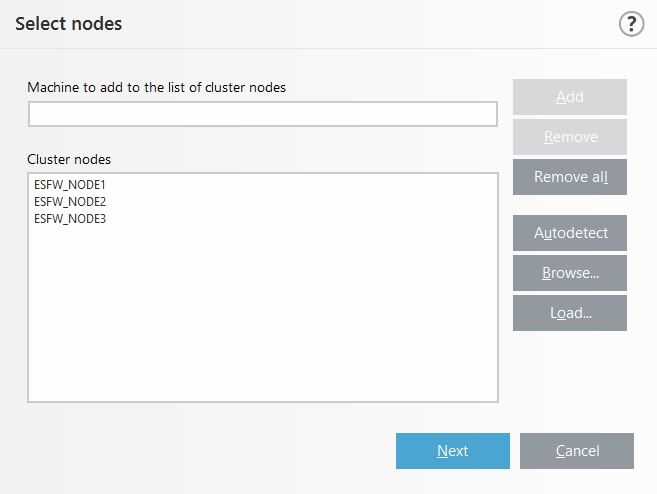Select ESFW_NODE2 in the cluster nodes list
Image resolution: width=657 pixels, height=494 pixels.
(x=70, y=202)
